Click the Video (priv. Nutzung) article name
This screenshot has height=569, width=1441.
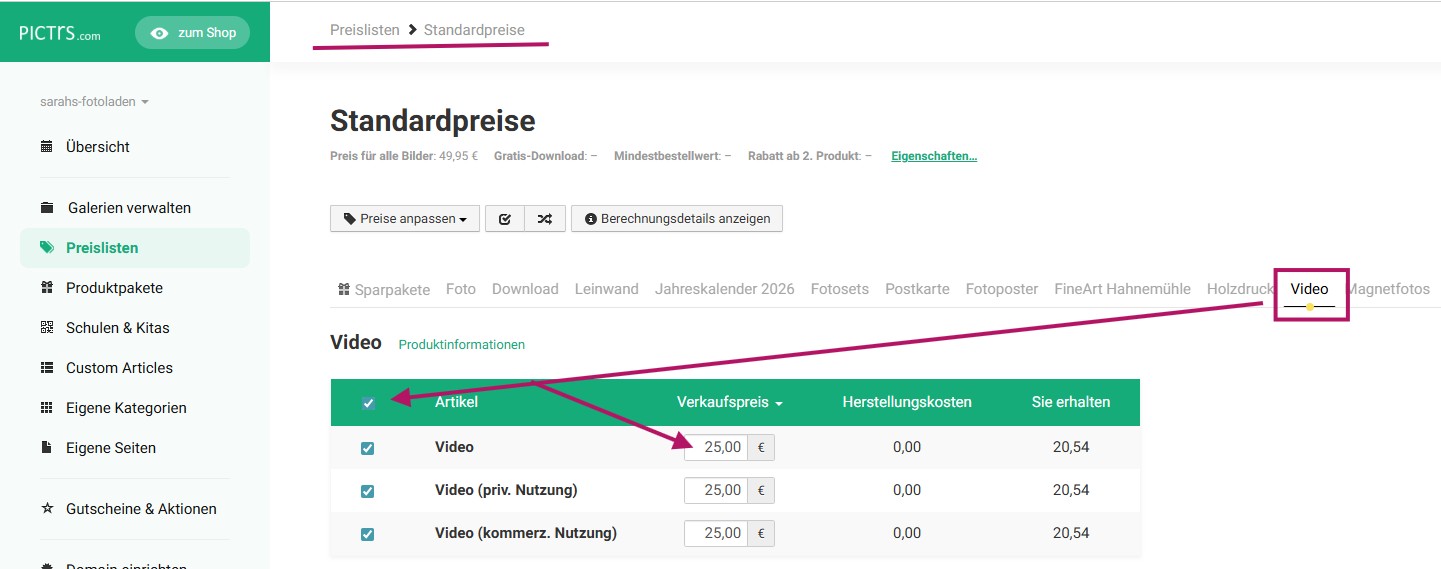pos(506,490)
